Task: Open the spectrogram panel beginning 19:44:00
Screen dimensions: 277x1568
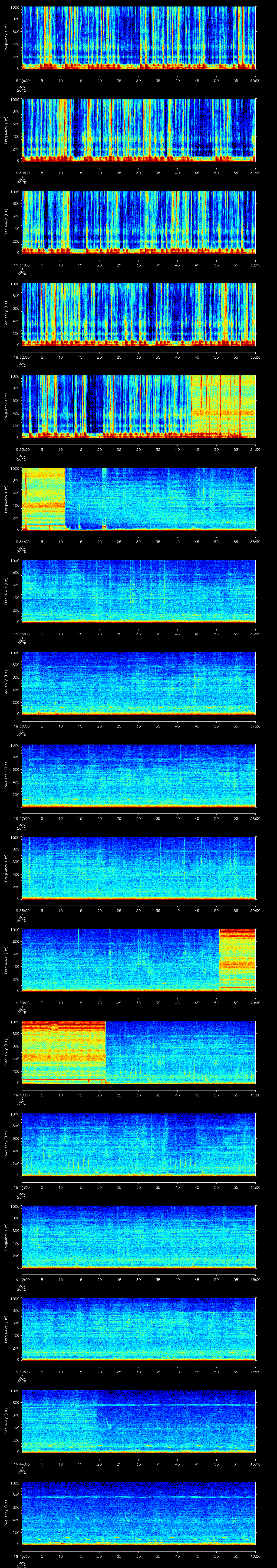Action: (x=139, y=1421)
